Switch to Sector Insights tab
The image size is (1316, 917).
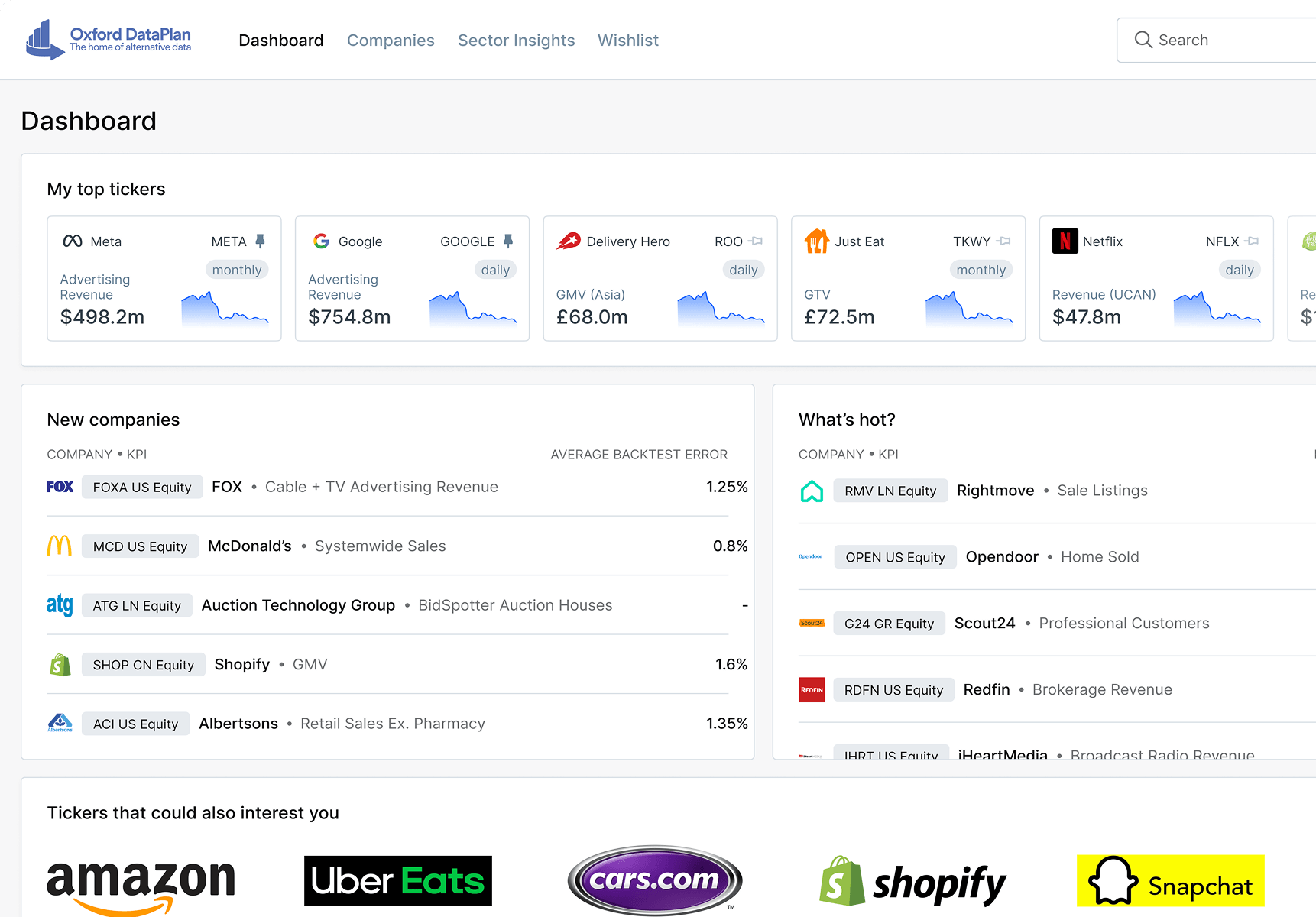(516, 41)
